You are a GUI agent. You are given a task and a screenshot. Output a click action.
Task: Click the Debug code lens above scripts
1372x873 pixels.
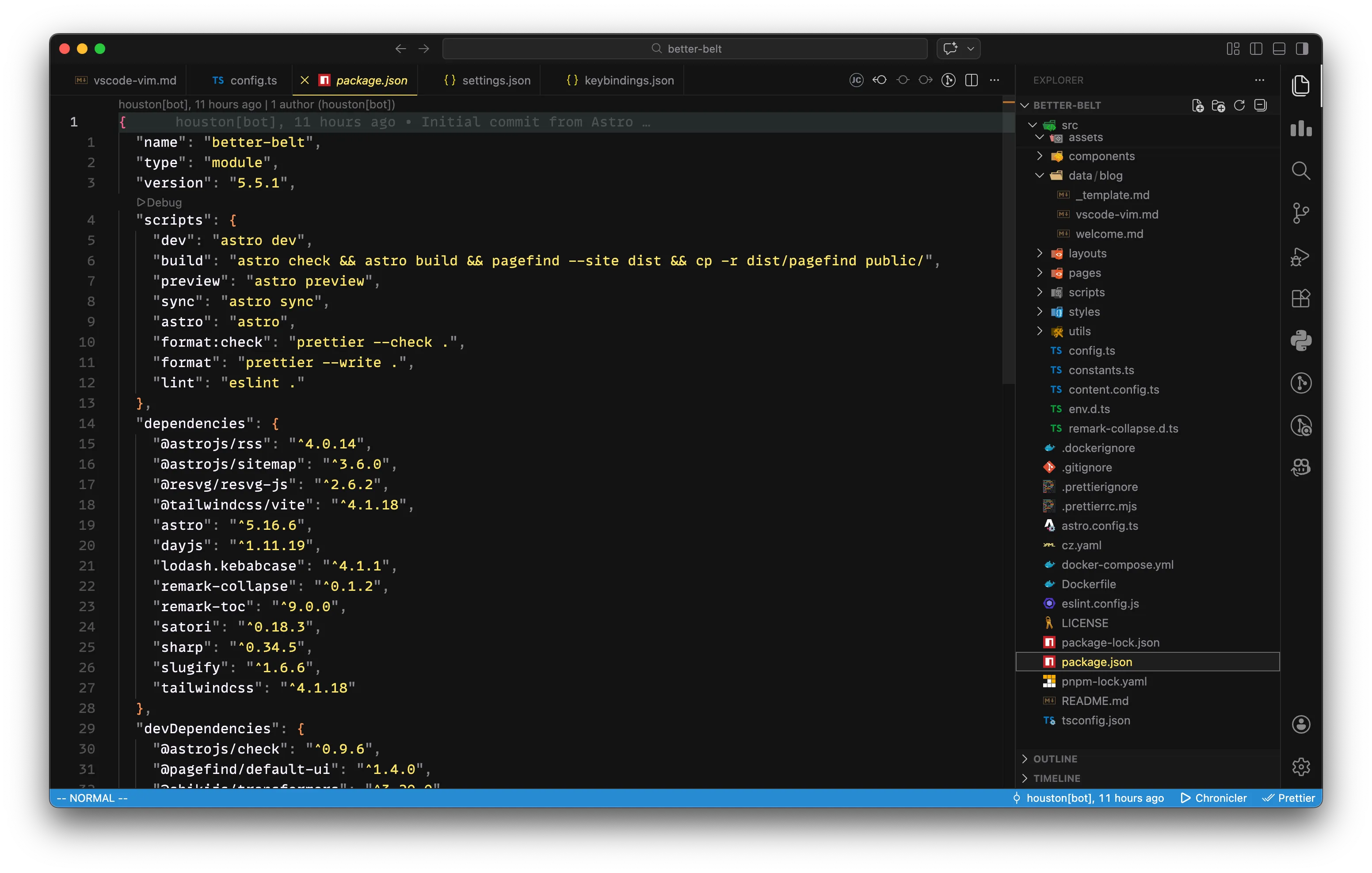coord(160,203)
